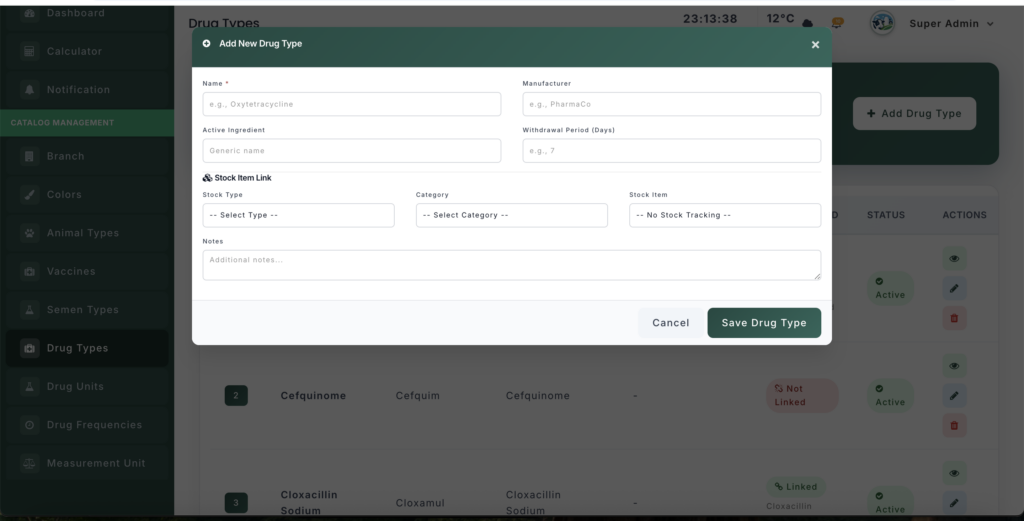Open the Stock Item dropdown
The image size is (1024, 521).
tap(724, 215)
